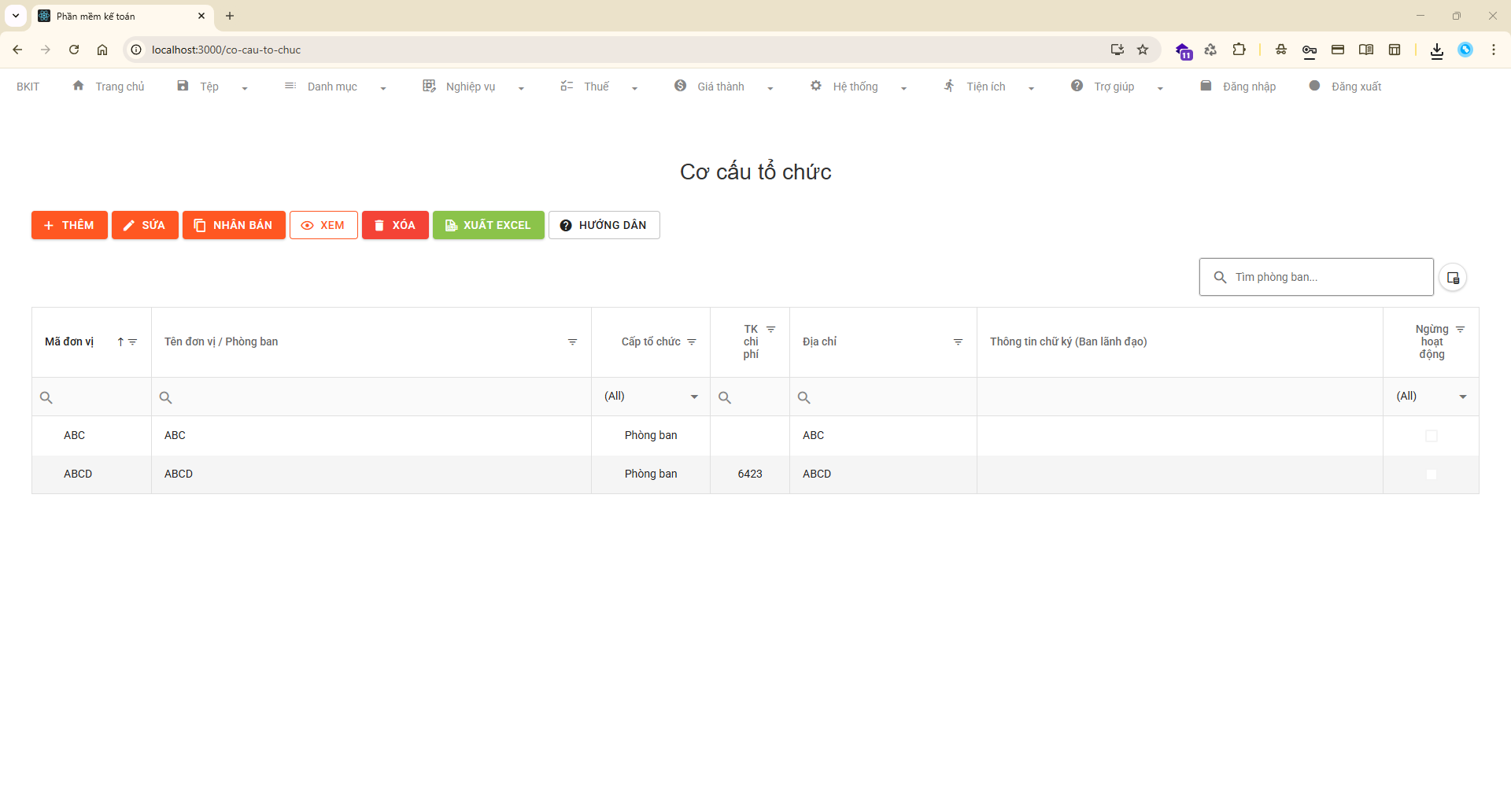
Task: Click the SỬA button
Action: (145, 225)
